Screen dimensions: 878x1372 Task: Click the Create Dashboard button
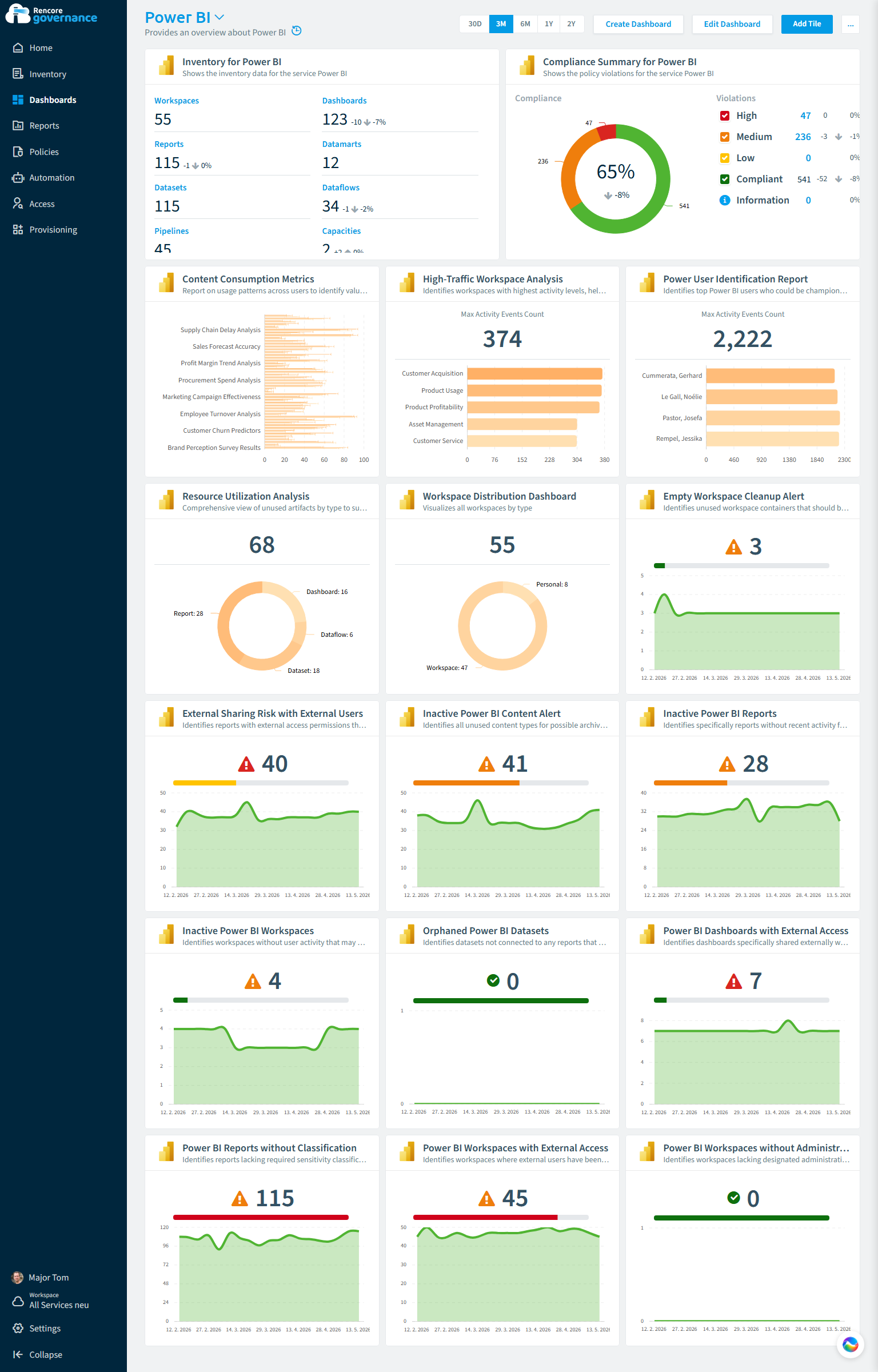(638, 24)
